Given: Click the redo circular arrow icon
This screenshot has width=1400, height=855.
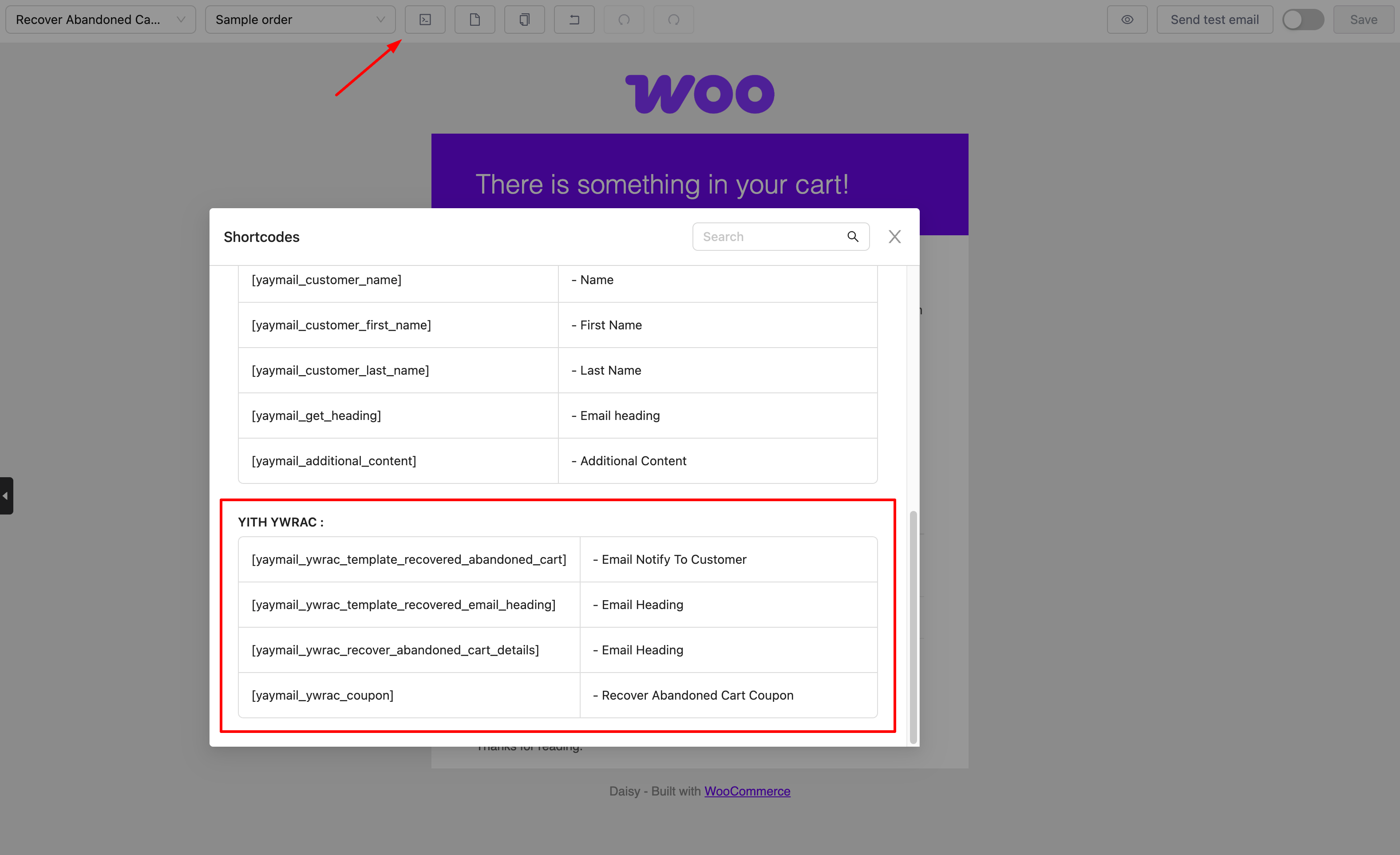Looking at the screenshot, I should pyautogui.click(x=673, y=20).
